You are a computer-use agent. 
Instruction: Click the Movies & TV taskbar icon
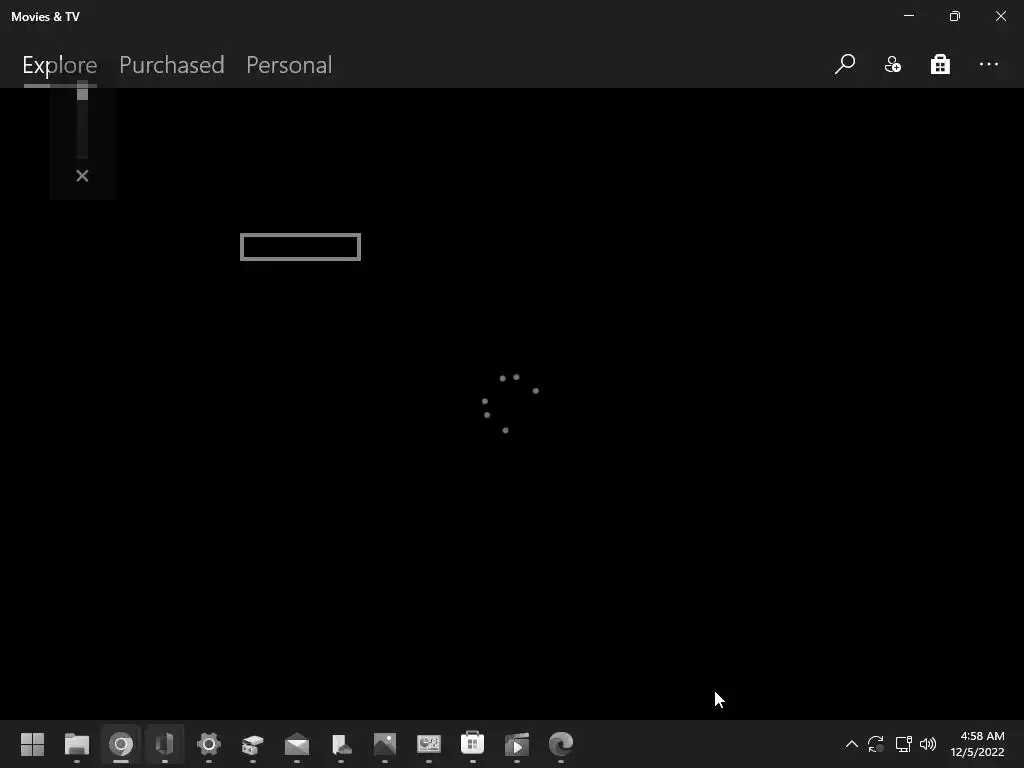point(517,744)
